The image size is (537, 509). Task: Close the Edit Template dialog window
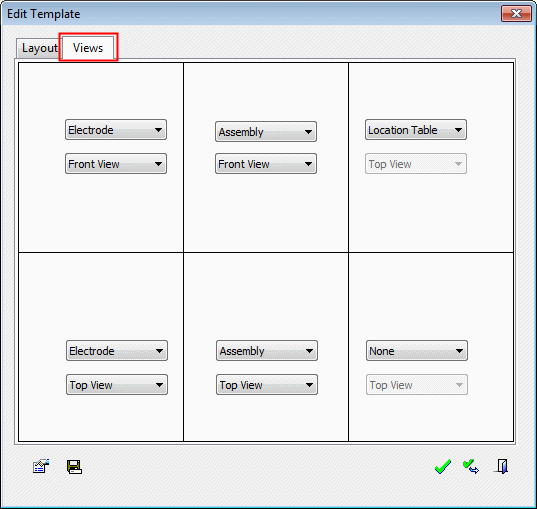click(x=516, y=14)
